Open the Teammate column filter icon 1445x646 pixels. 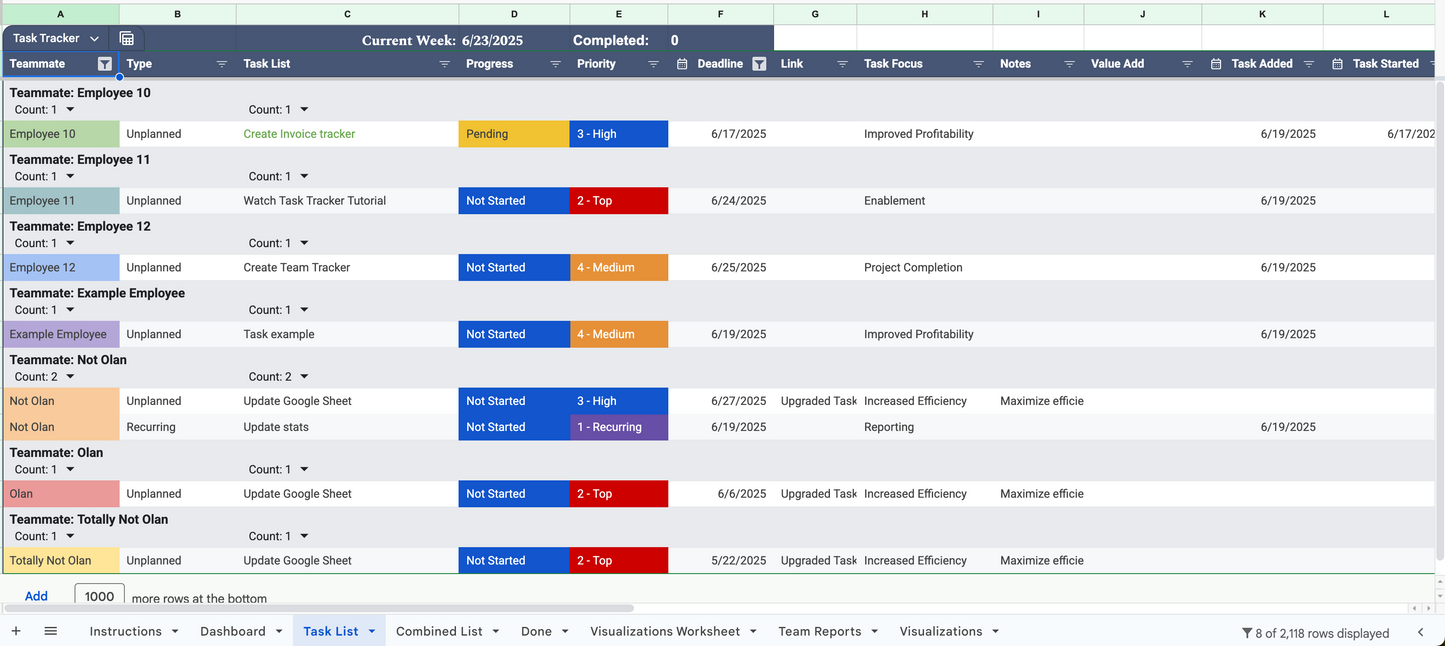tap(105, 64)
